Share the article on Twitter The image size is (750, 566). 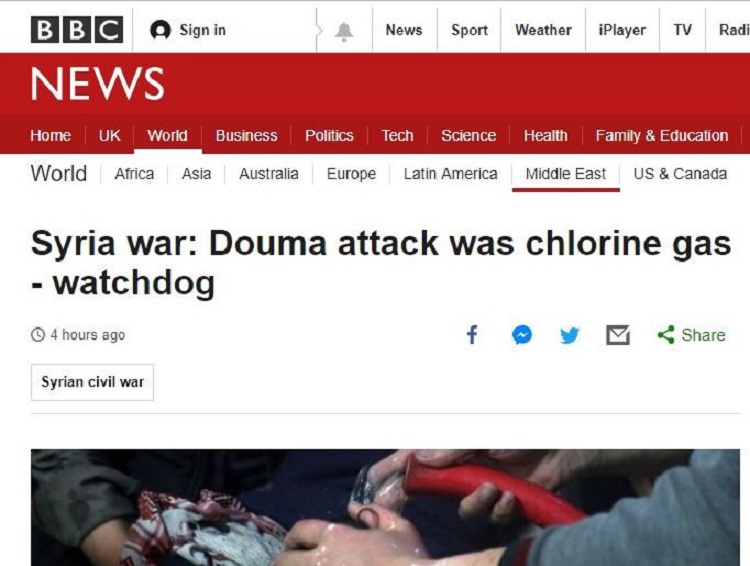click(x=570, y=335)
